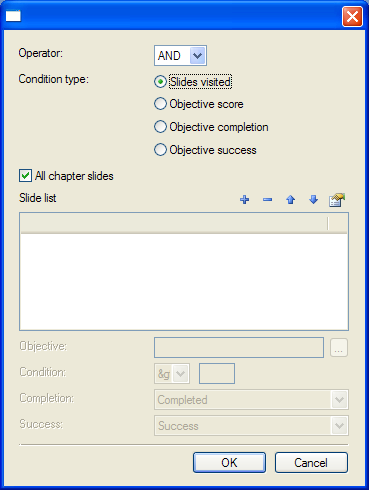Confirm with the OK button
Viewport: 369px width, 490px height.
229,463
